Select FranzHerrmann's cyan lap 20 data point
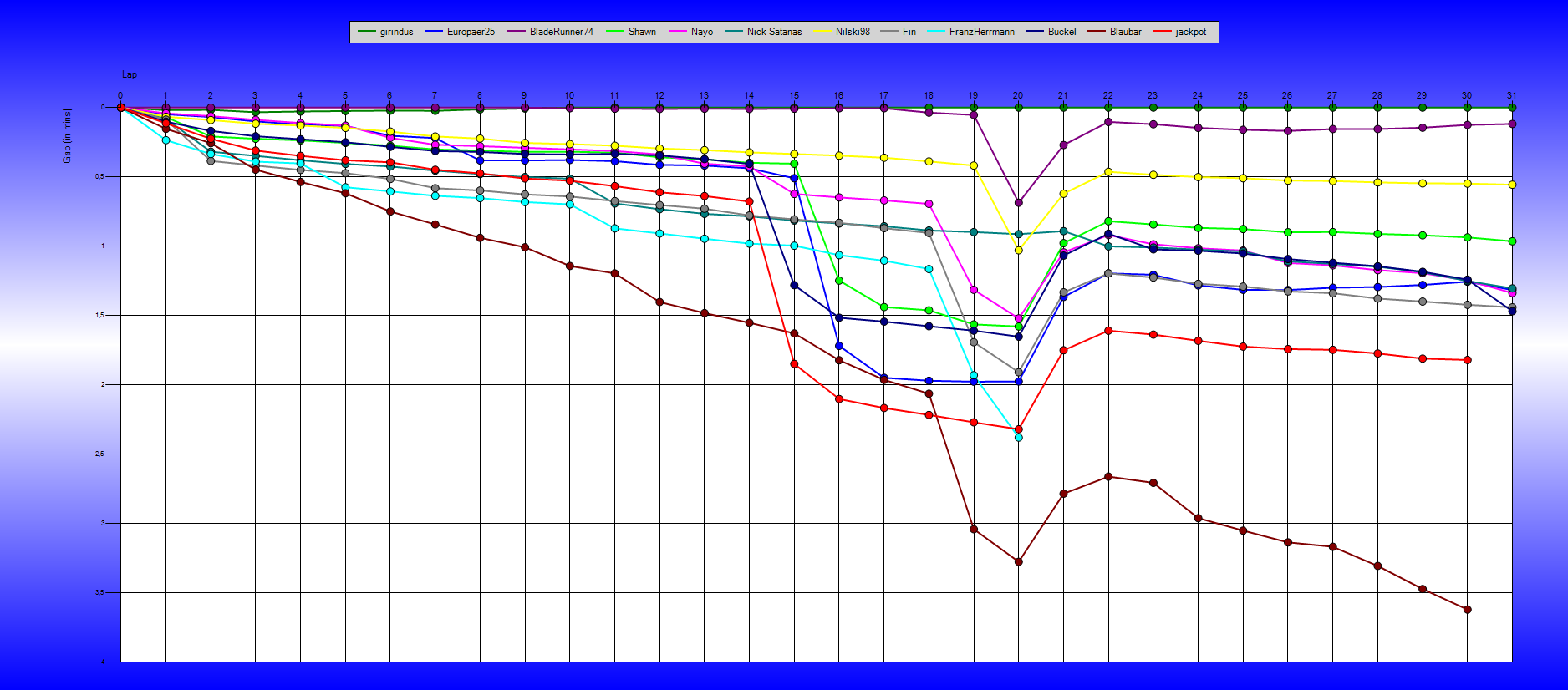 tap(1018, 438)
